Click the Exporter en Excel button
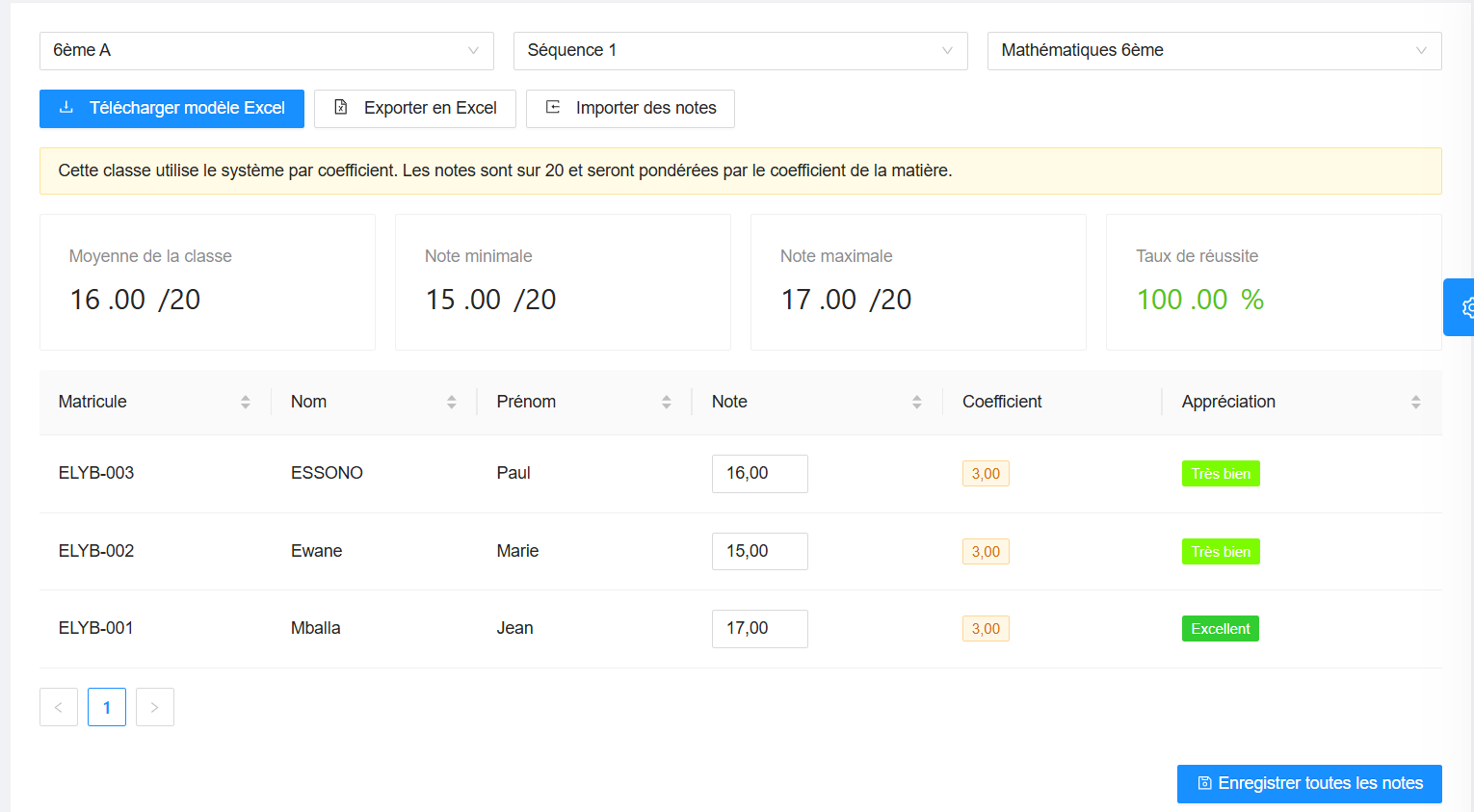Viewport: 1474px width, 812px height. tap(415, 108)
